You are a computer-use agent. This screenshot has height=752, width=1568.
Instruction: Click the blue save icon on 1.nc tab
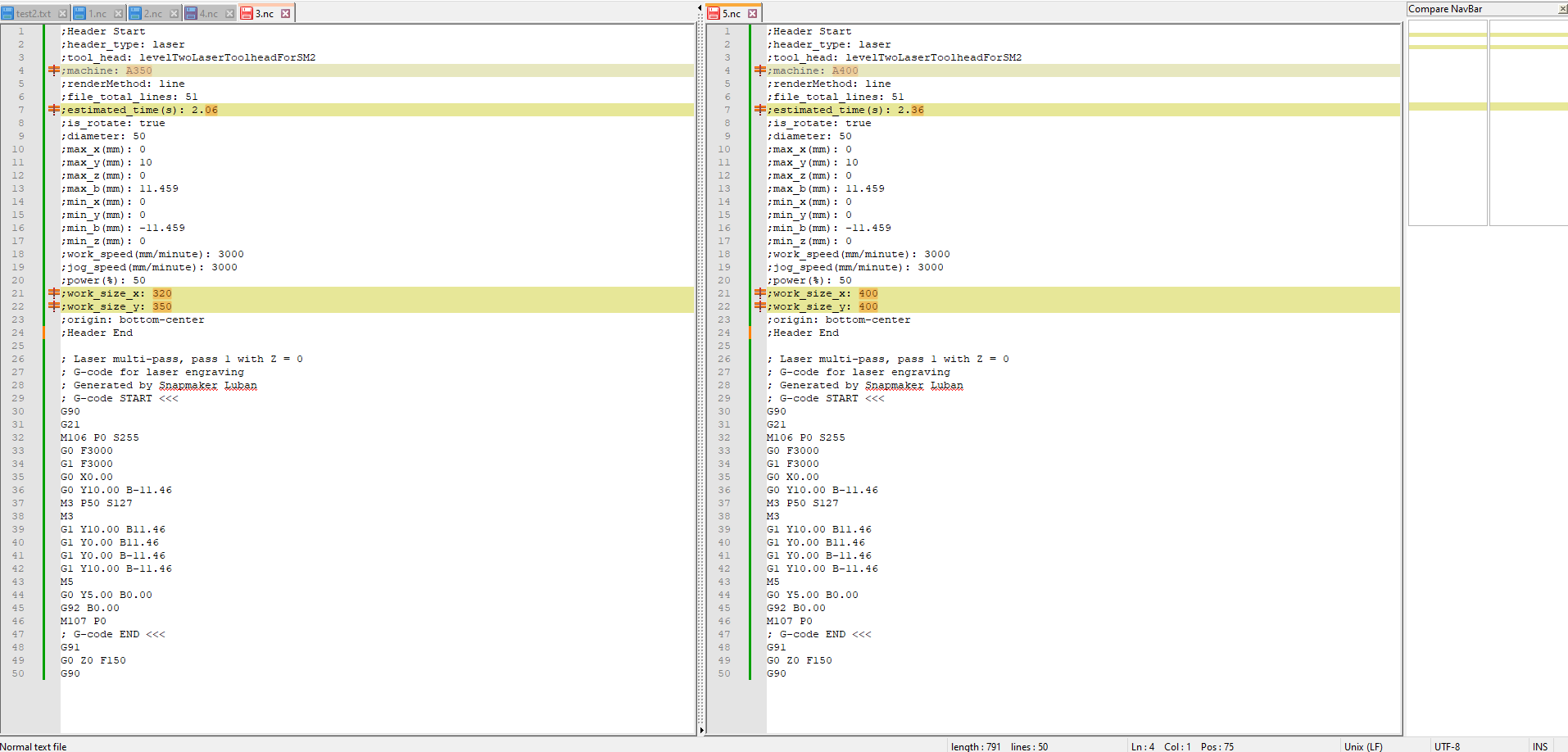pos(80,14)
